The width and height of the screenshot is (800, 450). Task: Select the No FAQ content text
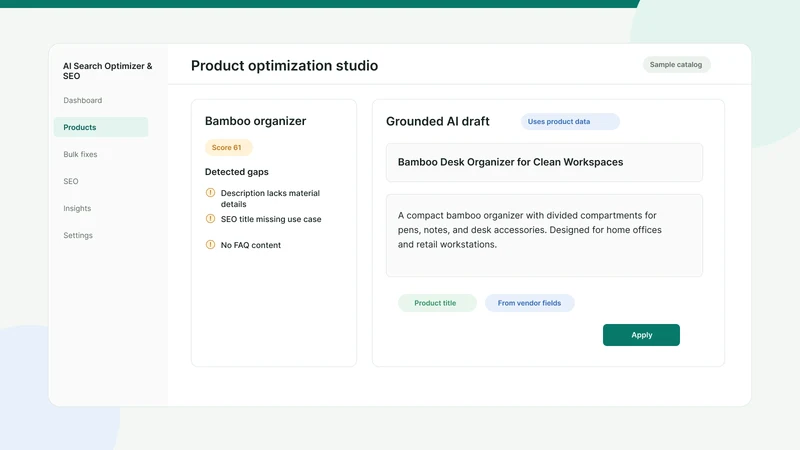(251, 245)
